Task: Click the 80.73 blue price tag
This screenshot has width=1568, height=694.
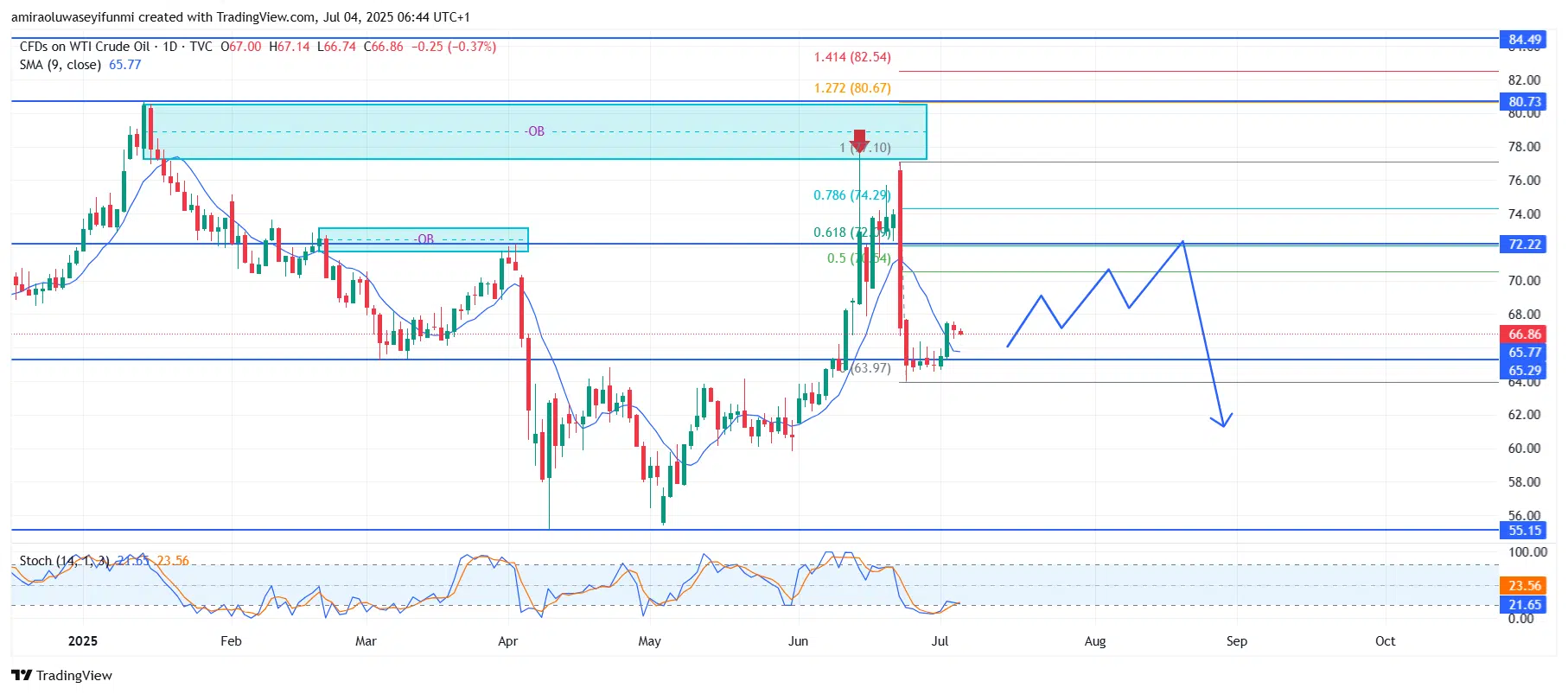Action: (x=1524, y=102)
